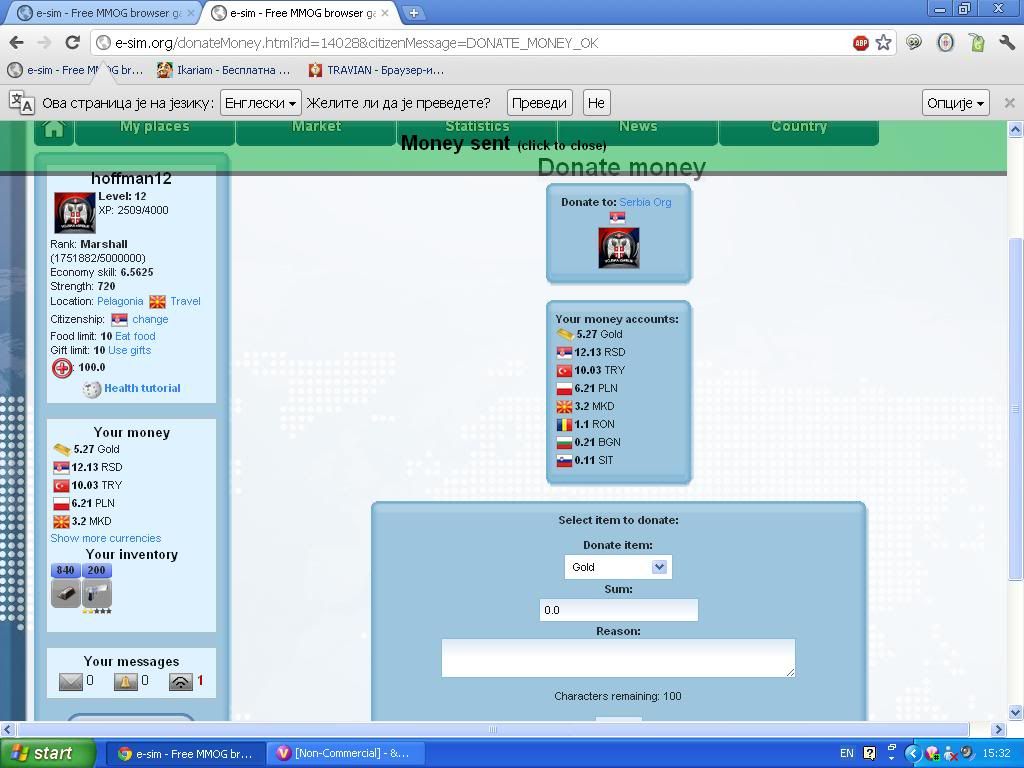Bookmark page with the star icon
Screen dimensions: 1024x768
tap(883, 43)
